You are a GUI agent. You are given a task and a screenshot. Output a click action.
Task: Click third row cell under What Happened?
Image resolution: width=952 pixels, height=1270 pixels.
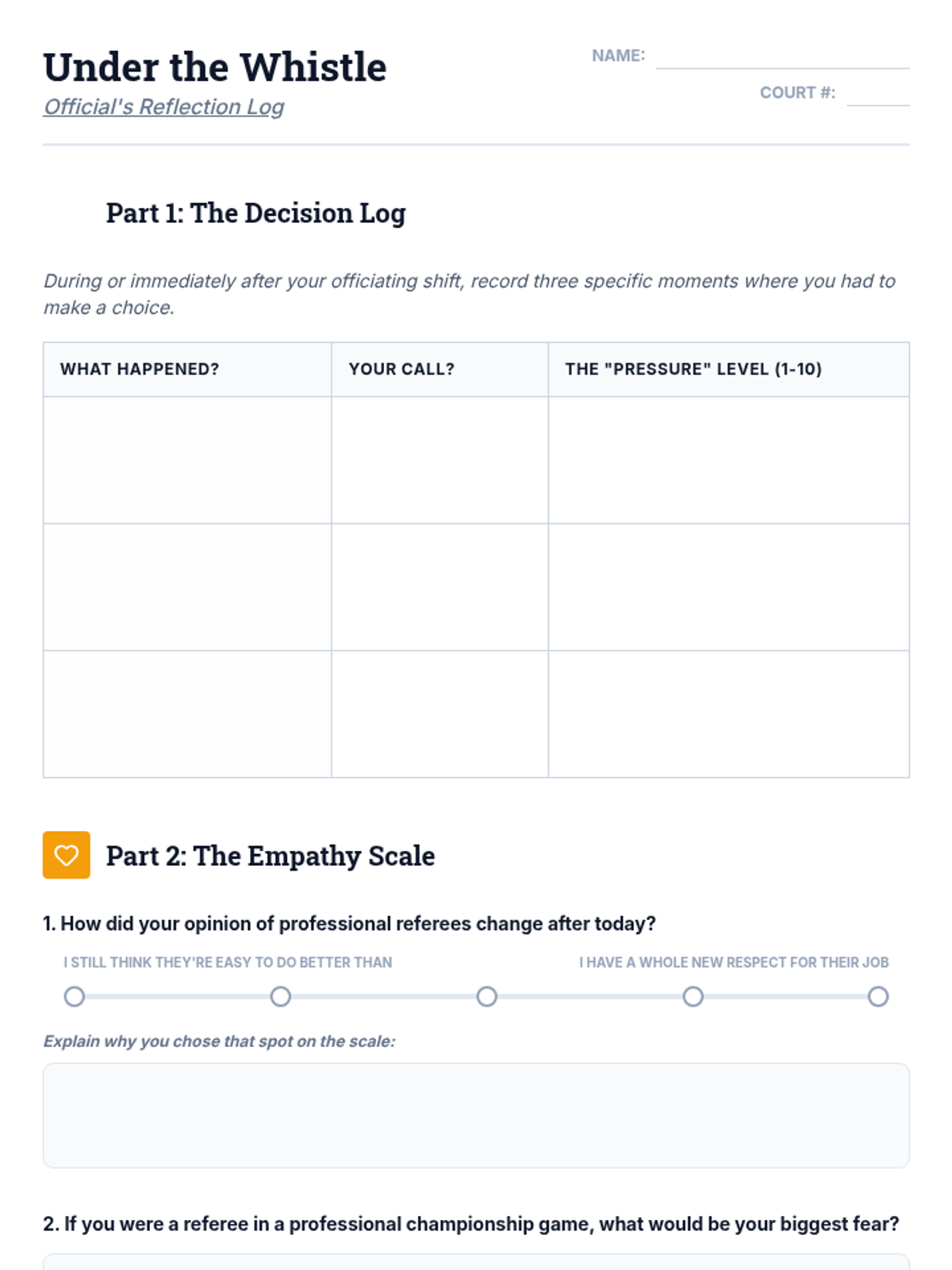click(x=187, y=714)
